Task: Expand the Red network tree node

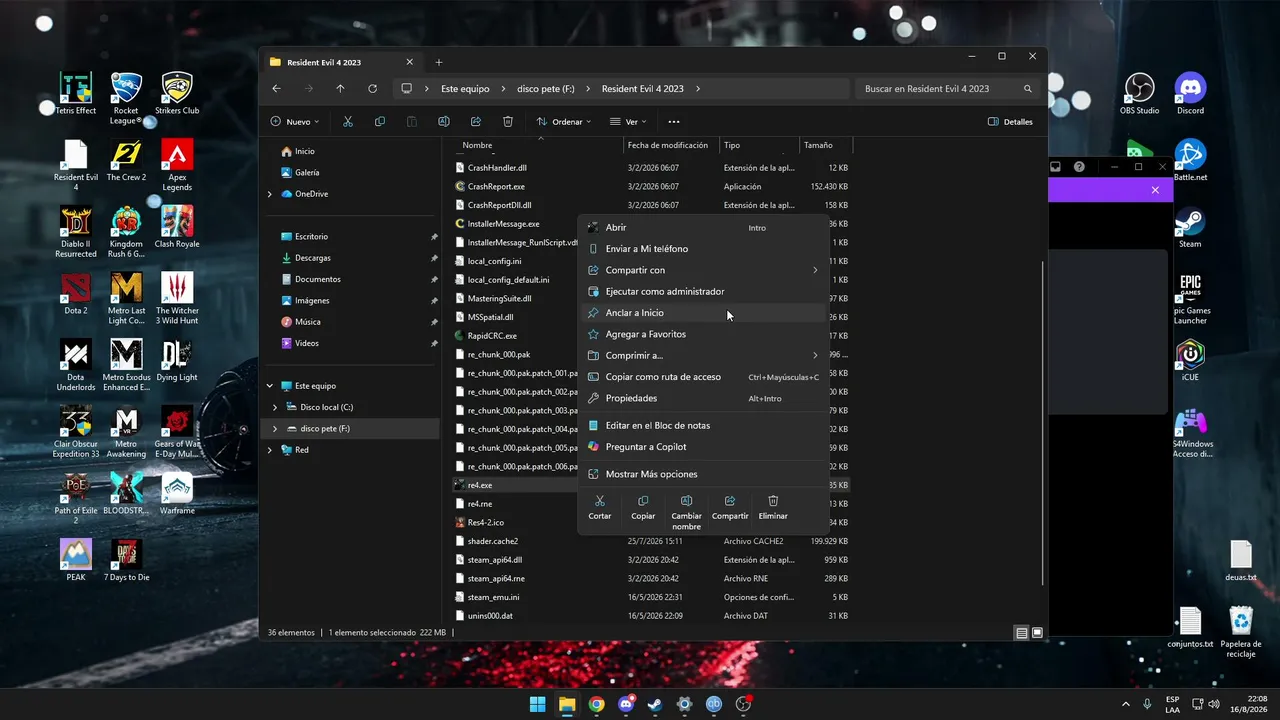Action: [x=270, y=450]
